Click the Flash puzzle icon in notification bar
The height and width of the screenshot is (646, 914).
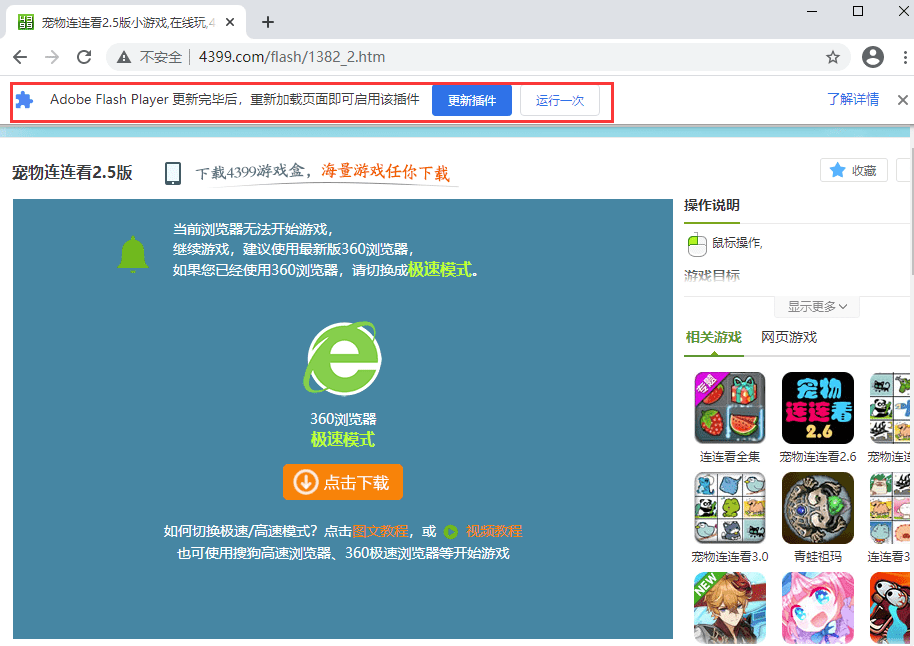tap(24, 100)
